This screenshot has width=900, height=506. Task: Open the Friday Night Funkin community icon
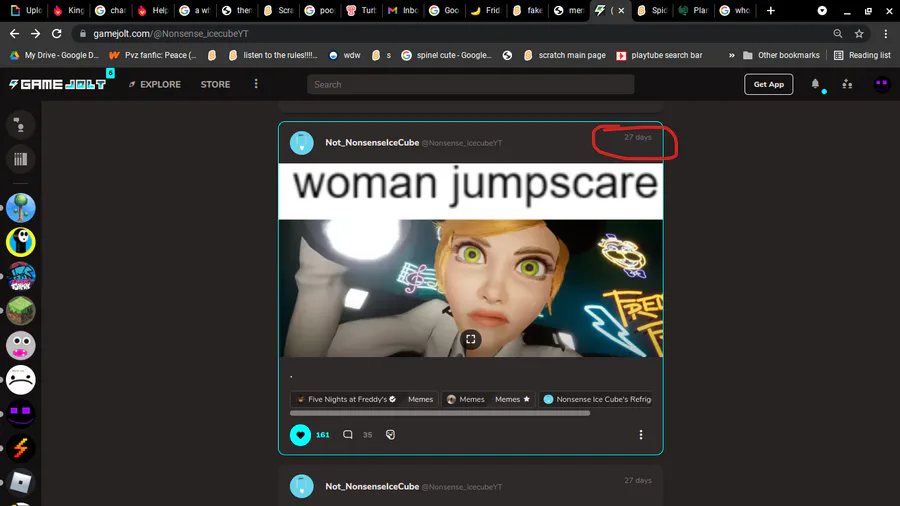pos(21,277)
